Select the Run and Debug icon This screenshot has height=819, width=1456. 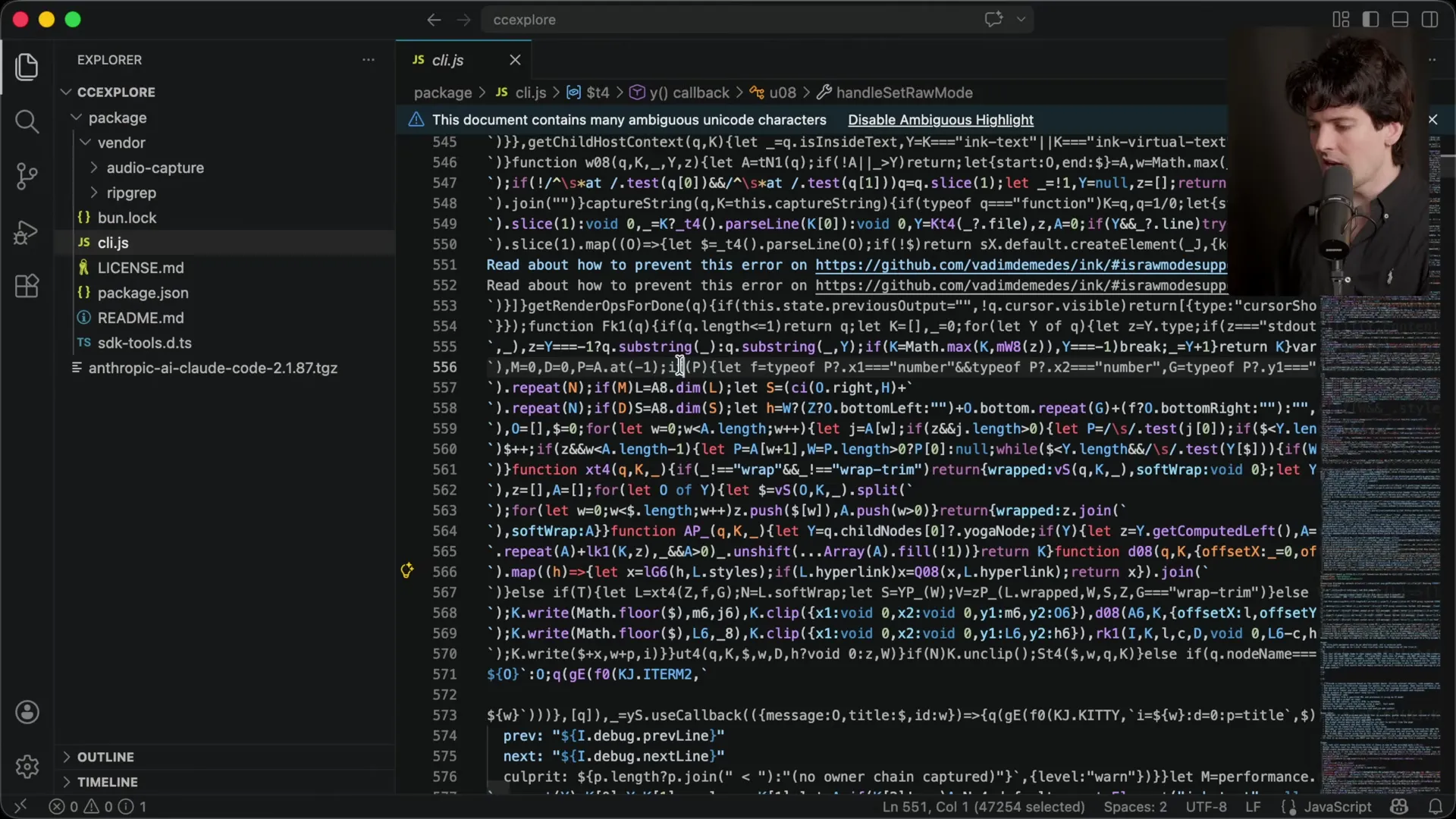(27, 231)
